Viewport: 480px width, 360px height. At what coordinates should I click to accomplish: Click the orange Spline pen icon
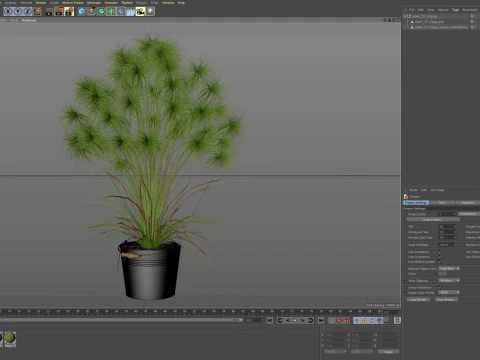click(91, 12)
